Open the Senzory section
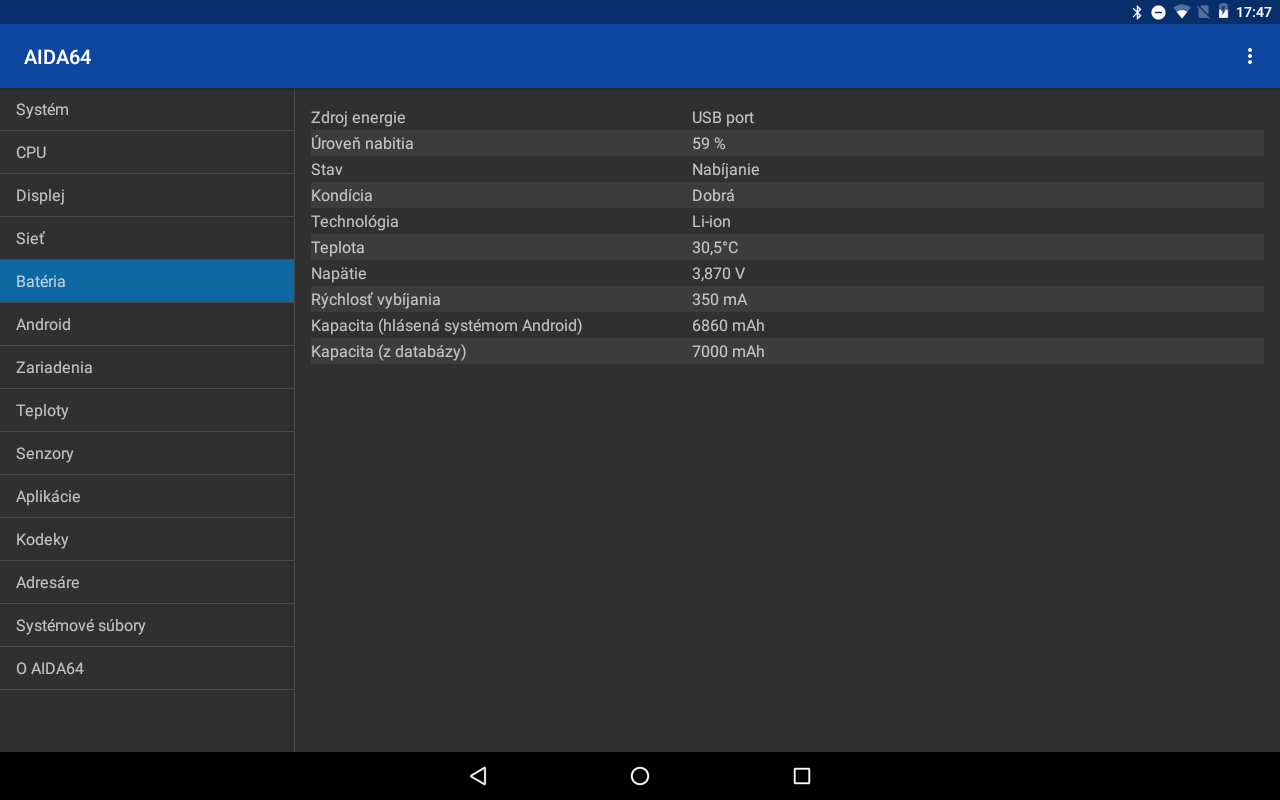The height and width of the screenshot is (800, 1280). [147, 453]
